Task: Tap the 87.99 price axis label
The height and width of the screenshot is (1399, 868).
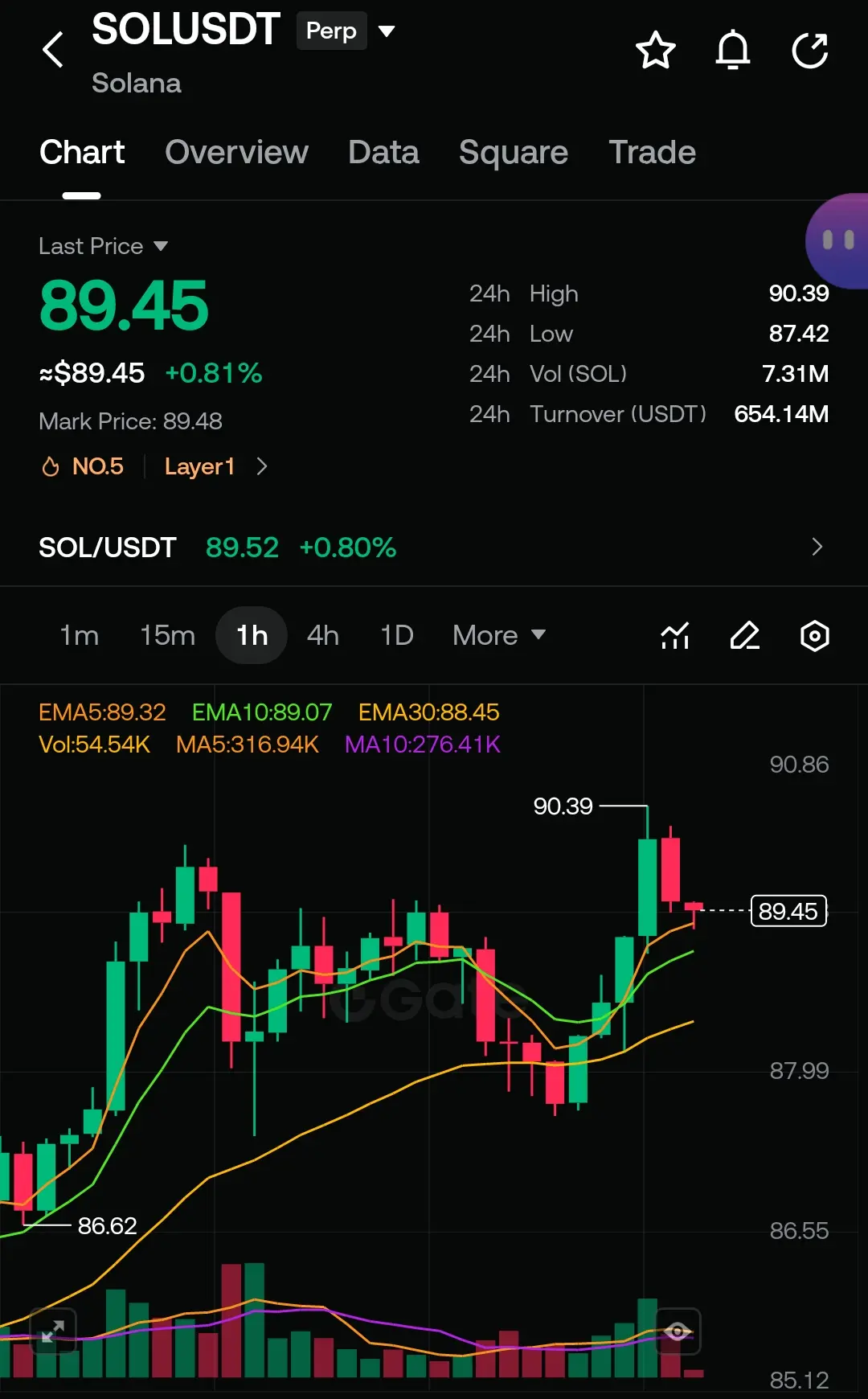Action: point(799,1070)
